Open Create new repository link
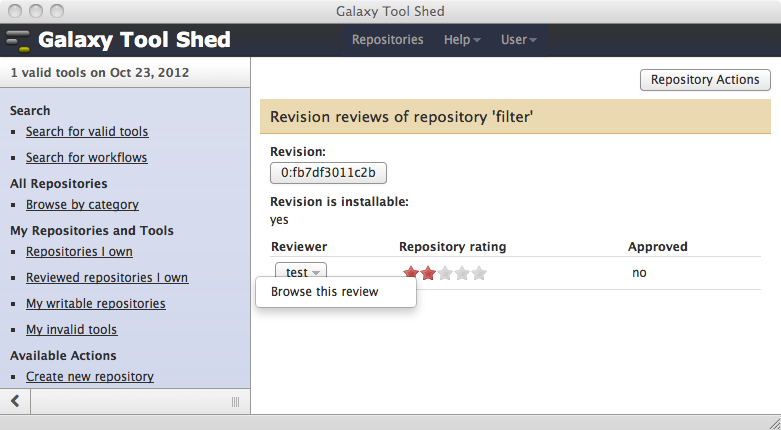781x430 pixels. coord(90,377)
